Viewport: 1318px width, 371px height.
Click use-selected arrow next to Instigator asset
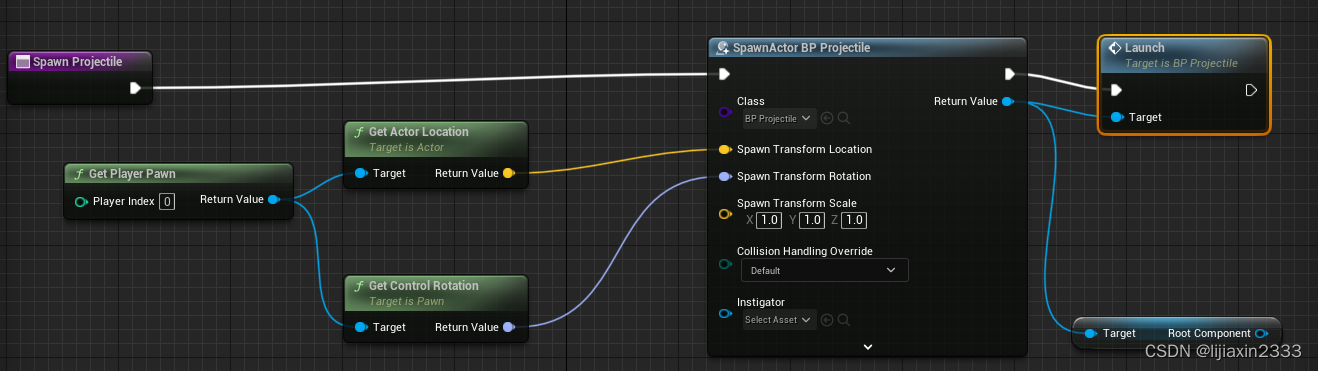[827, 320]
